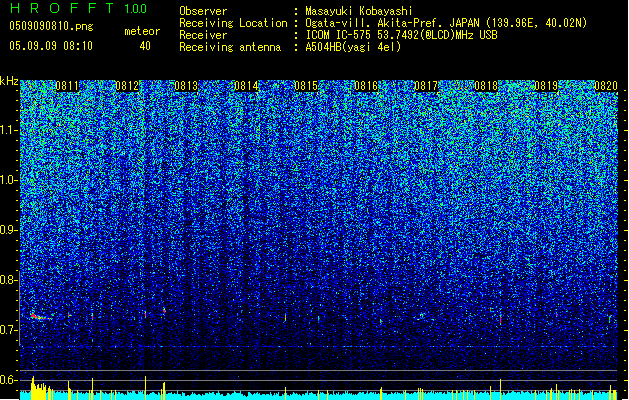
Task: Click the kHz axis unit label
Action: [9, 81]
